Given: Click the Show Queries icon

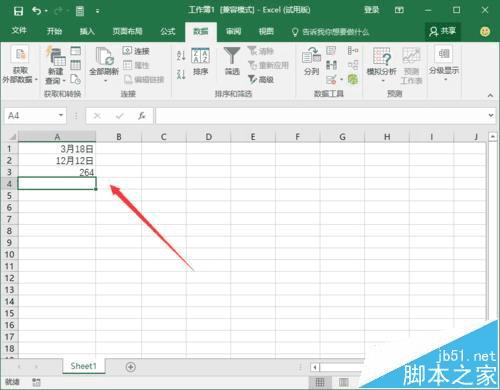Looking at the screenshot, I should (76, 51).
